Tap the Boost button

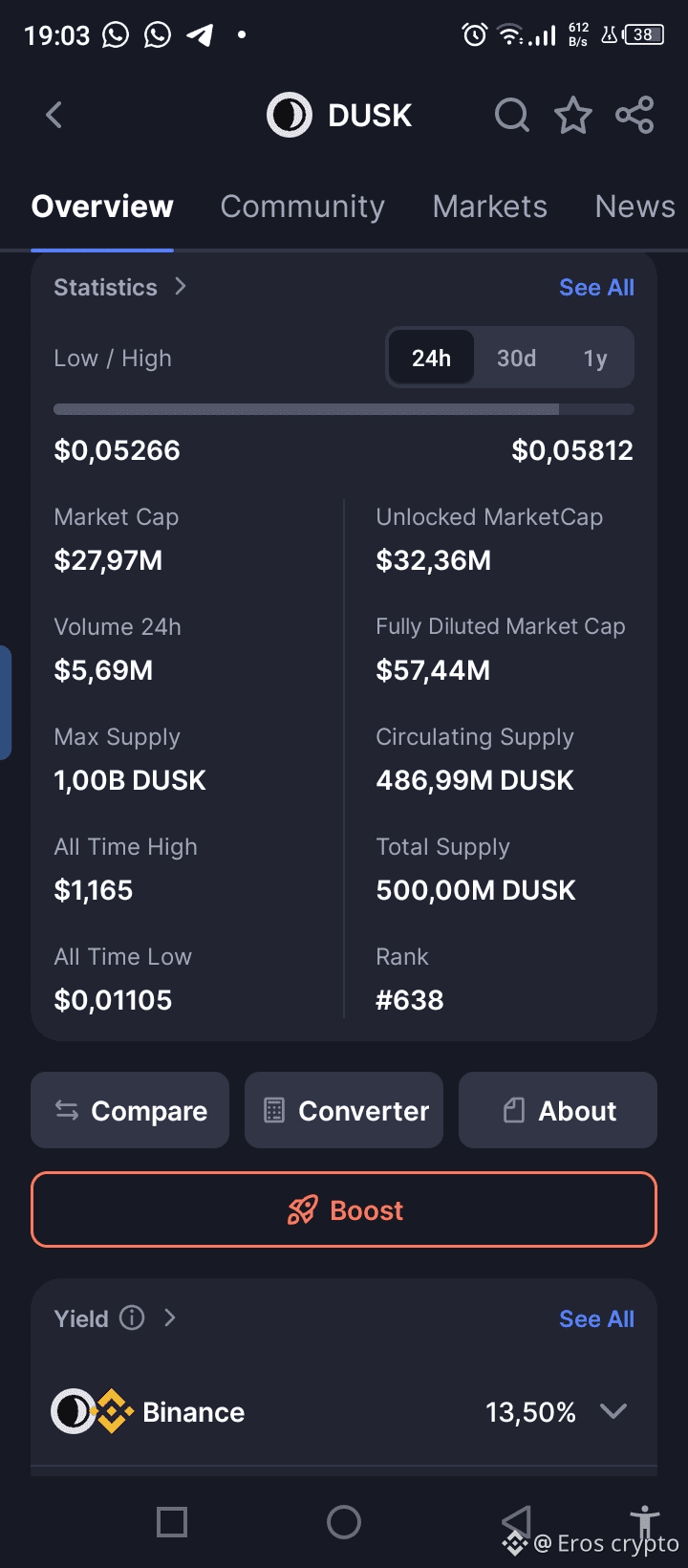point(344,1209)
